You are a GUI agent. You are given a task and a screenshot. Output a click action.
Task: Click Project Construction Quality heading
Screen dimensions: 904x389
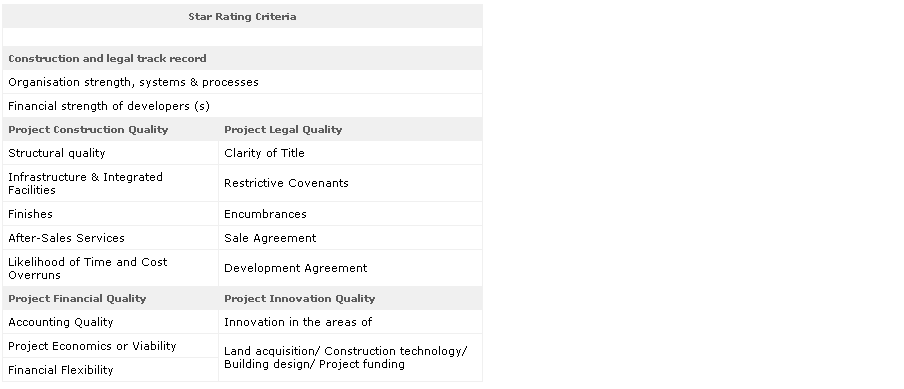pos(110,129)
